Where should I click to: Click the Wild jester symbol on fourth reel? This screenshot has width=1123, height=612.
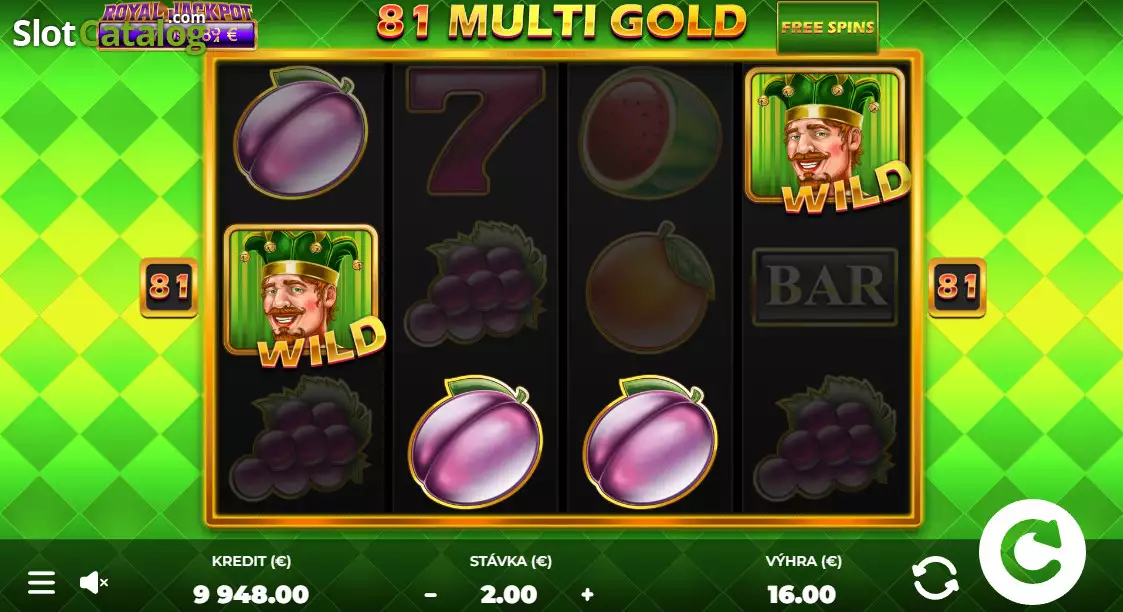[x=827, y=140]
